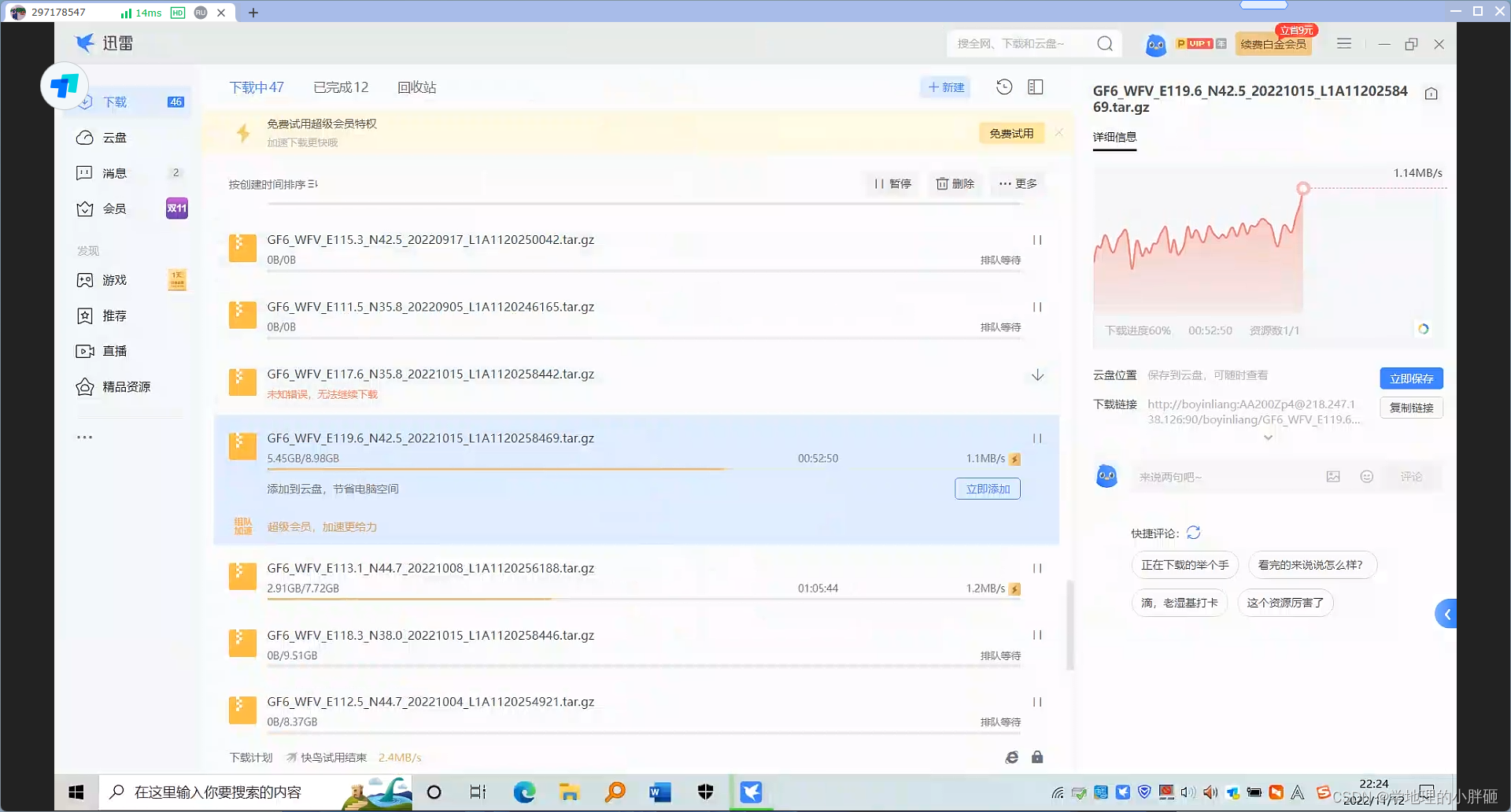1511x812 pixels.
Task: Click 超级会员，加速更给力 link
Action: point(322,527)
